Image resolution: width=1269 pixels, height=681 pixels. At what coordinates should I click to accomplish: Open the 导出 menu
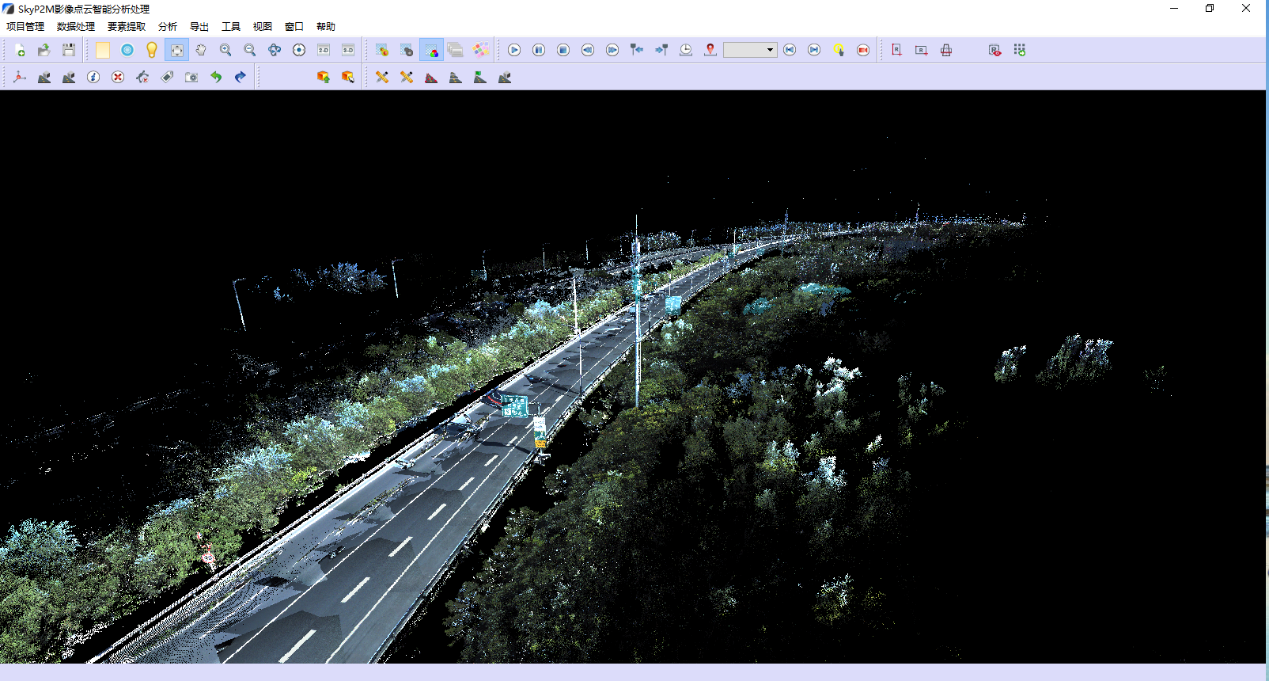point(199,27)
